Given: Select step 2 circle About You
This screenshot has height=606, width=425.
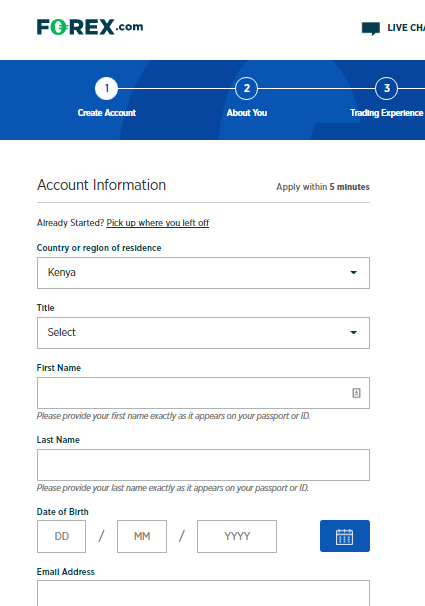Looking at the screenshot, I should coord(246,89).
